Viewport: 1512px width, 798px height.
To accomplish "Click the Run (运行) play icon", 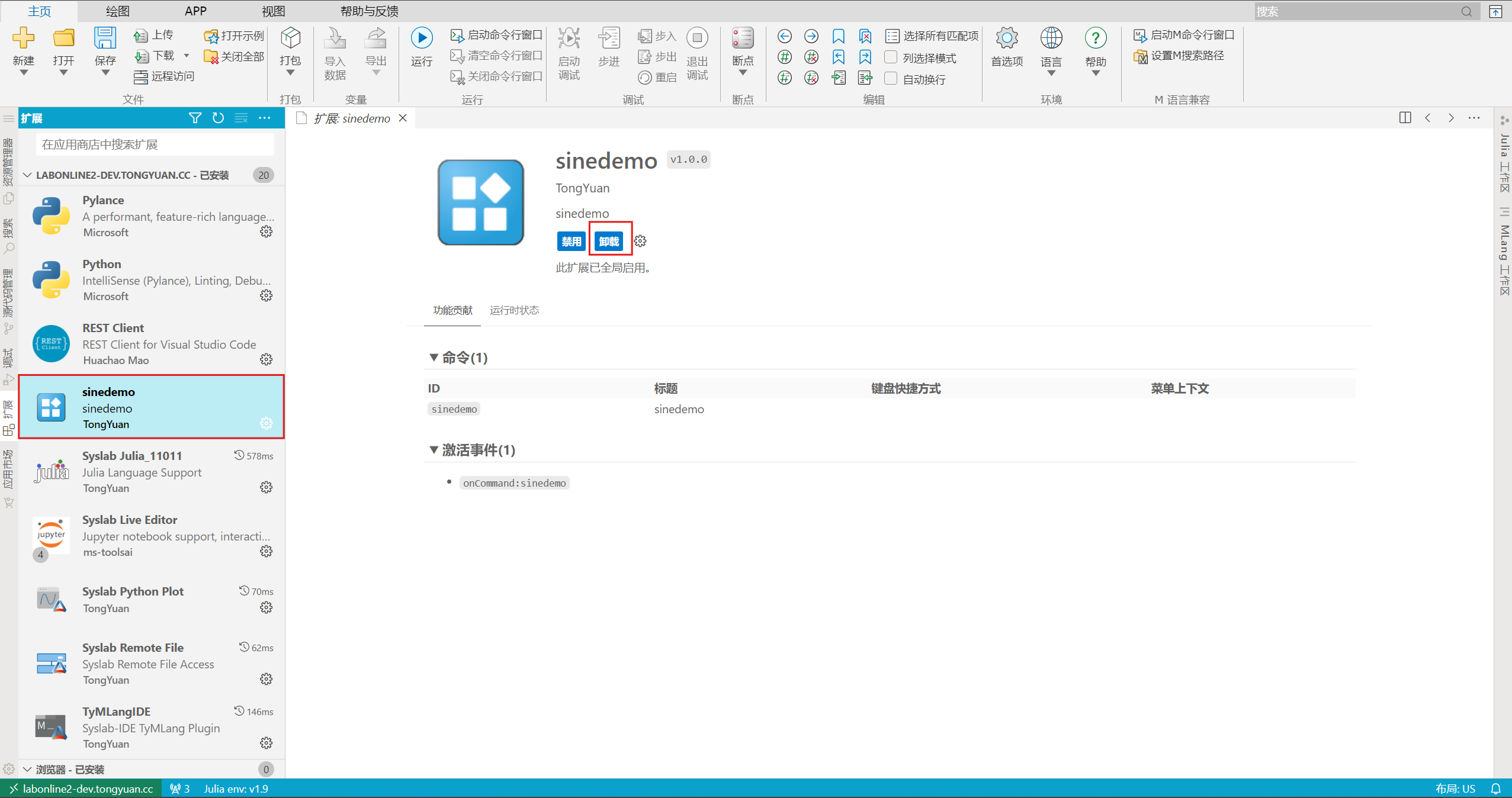I will (x=421, y=38).
